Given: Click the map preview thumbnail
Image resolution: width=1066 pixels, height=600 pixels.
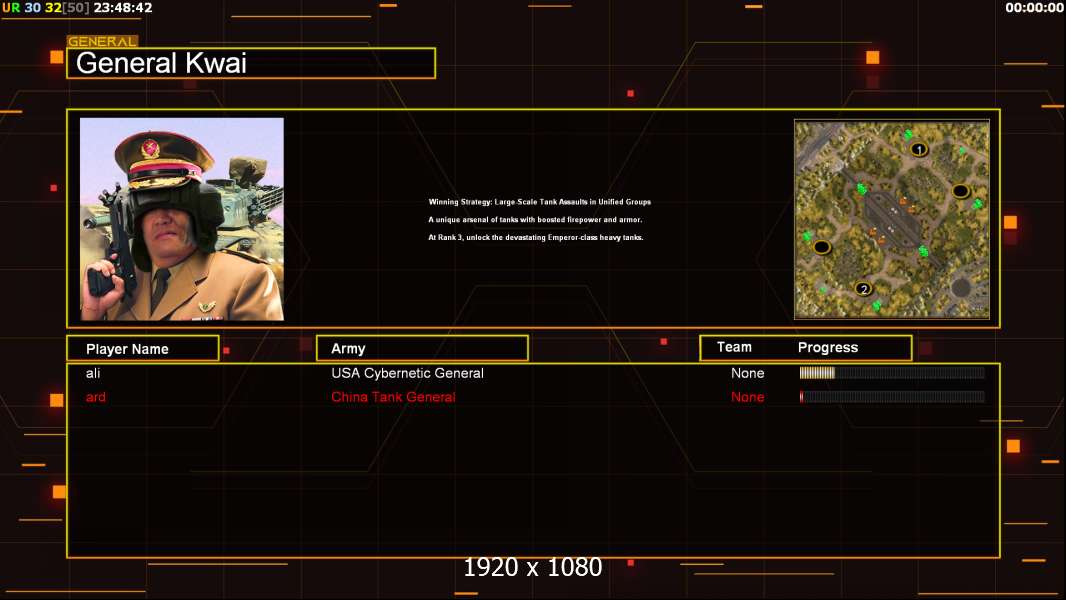Looking at the screenshot, I should click(892, 219).
